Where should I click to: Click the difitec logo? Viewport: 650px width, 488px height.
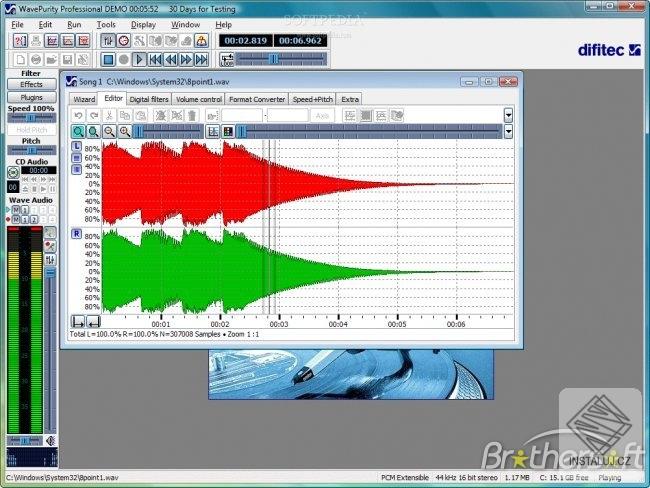(609, 50)
